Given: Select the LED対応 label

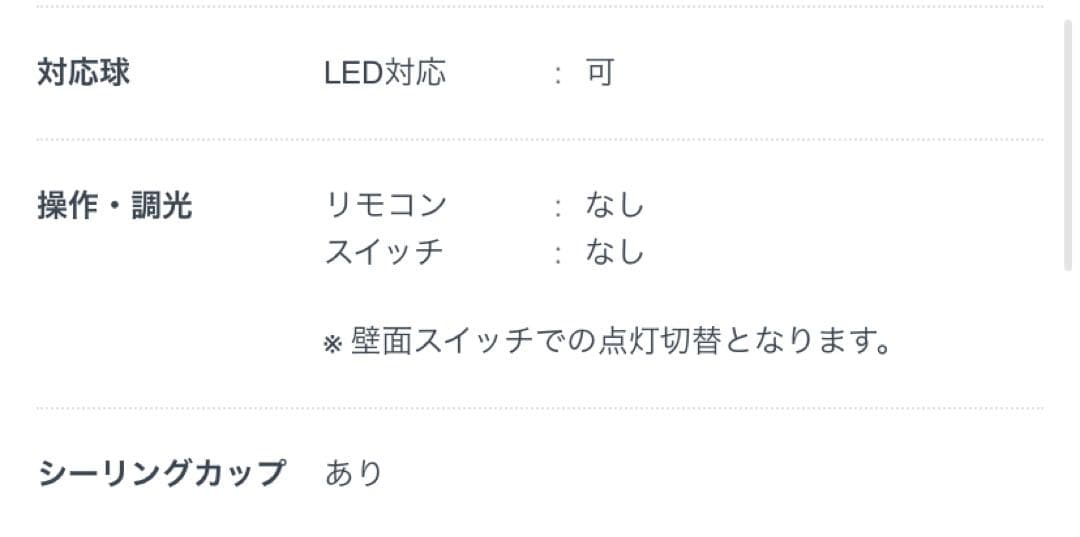Looking at the screenshot, I should click(x=385, y=73).
